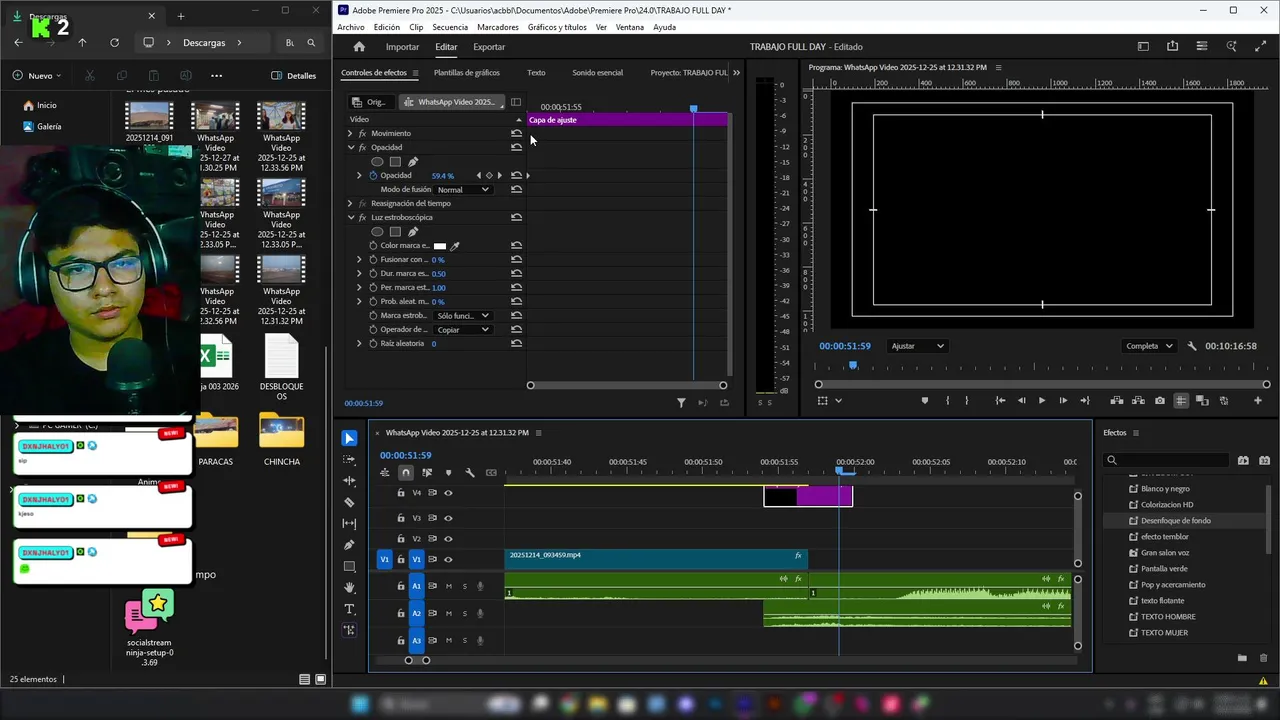
Task: Click Nuevo button in File Explorer
Action: (36, 76)
